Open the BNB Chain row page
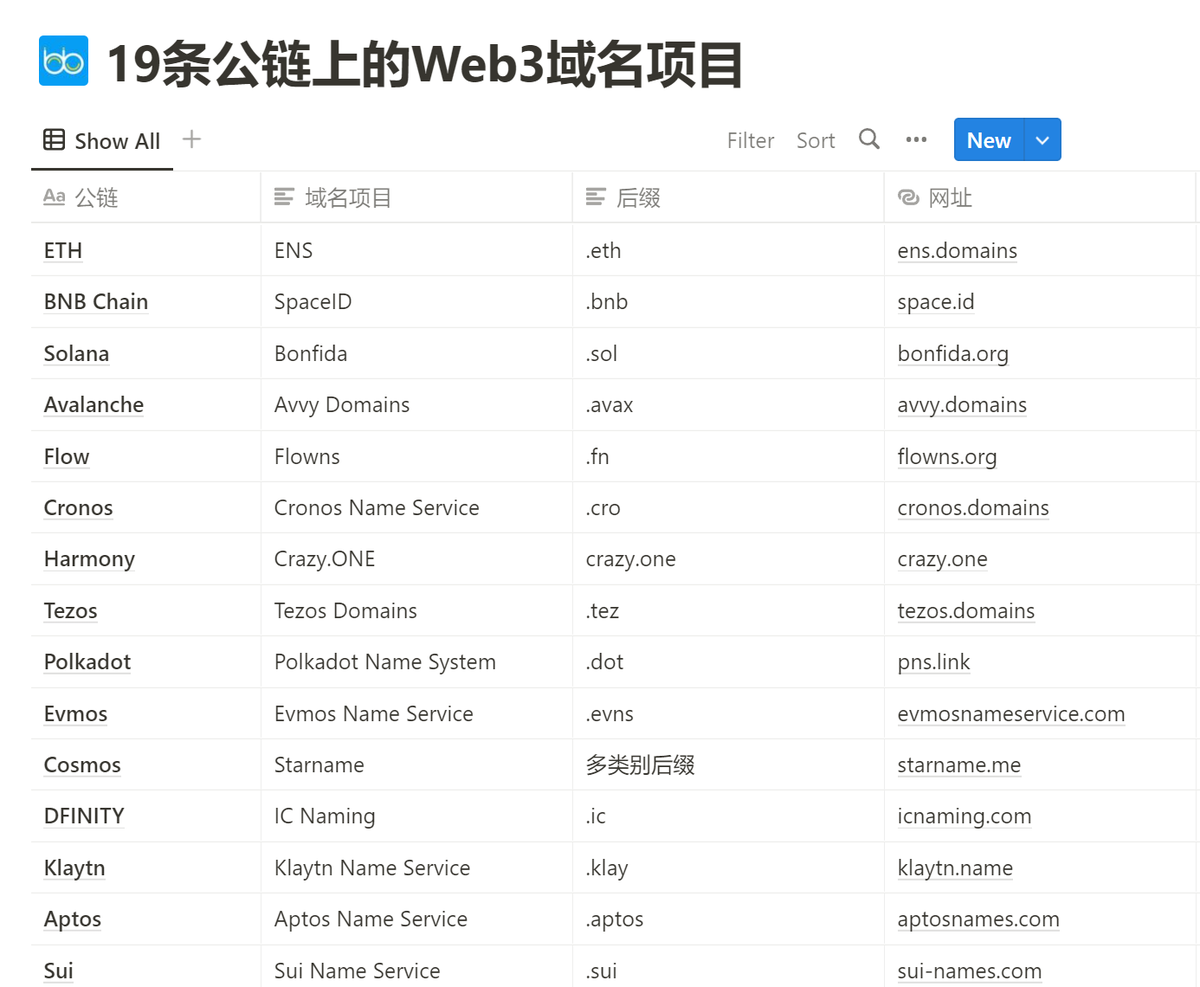Viewport: 1200px width, 987px height. tap(96, 301)
